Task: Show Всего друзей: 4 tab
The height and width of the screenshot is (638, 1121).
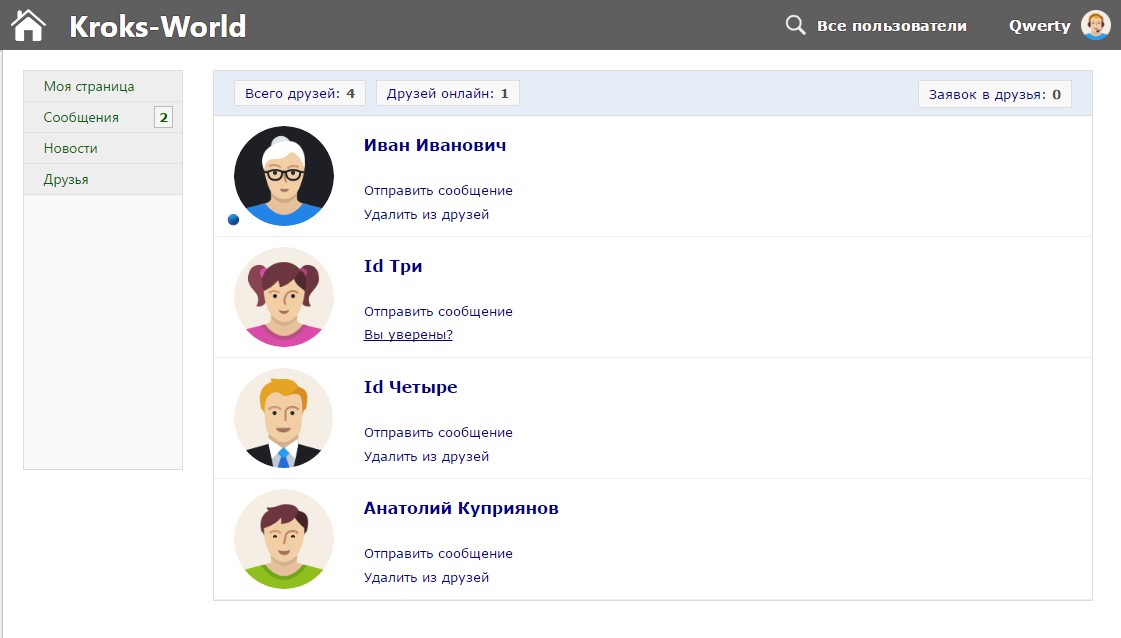Action: tap(300, 94)
